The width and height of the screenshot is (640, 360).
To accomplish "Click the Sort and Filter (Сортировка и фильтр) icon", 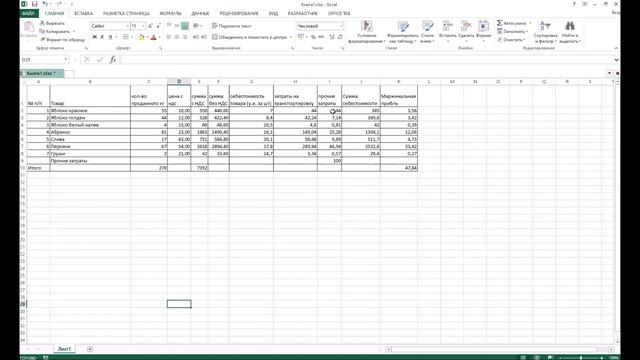I will [545, 26].
